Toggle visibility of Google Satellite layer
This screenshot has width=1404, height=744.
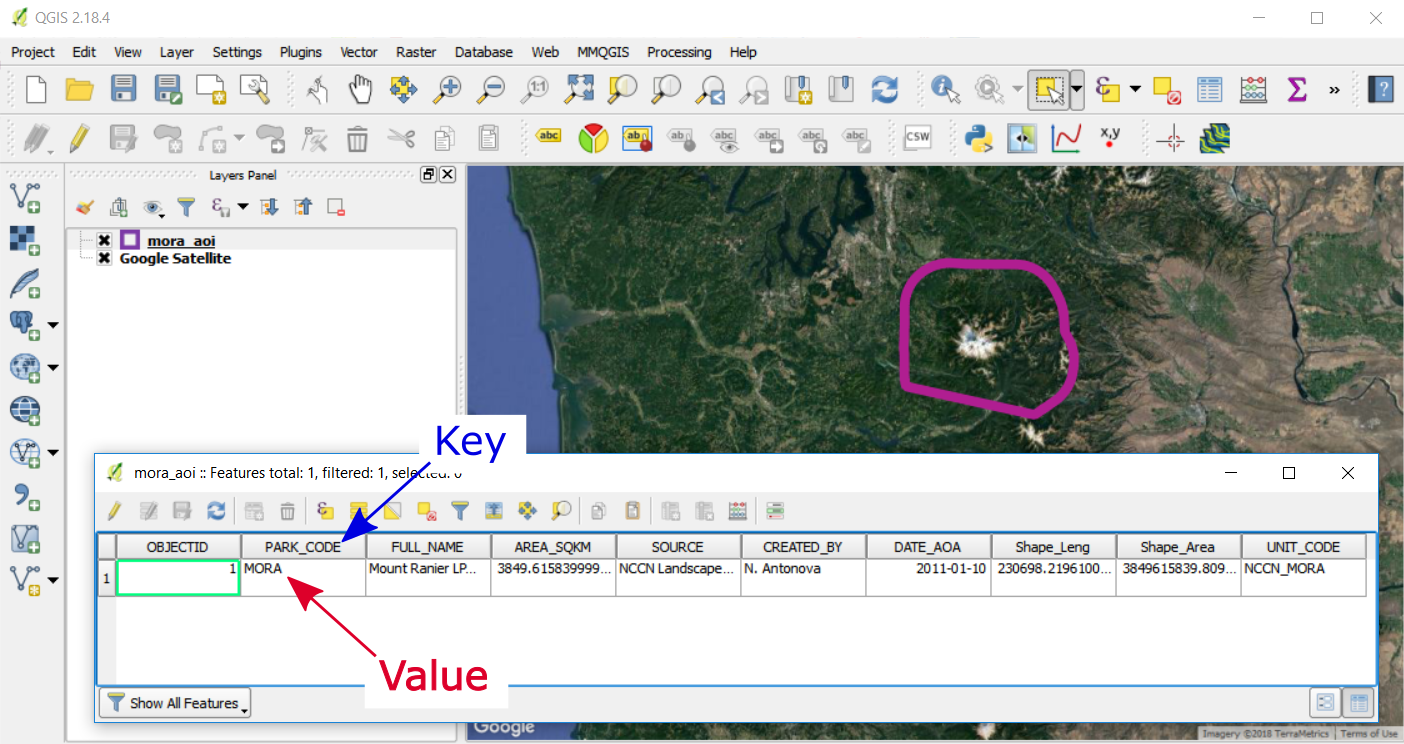tap(104, 258)
